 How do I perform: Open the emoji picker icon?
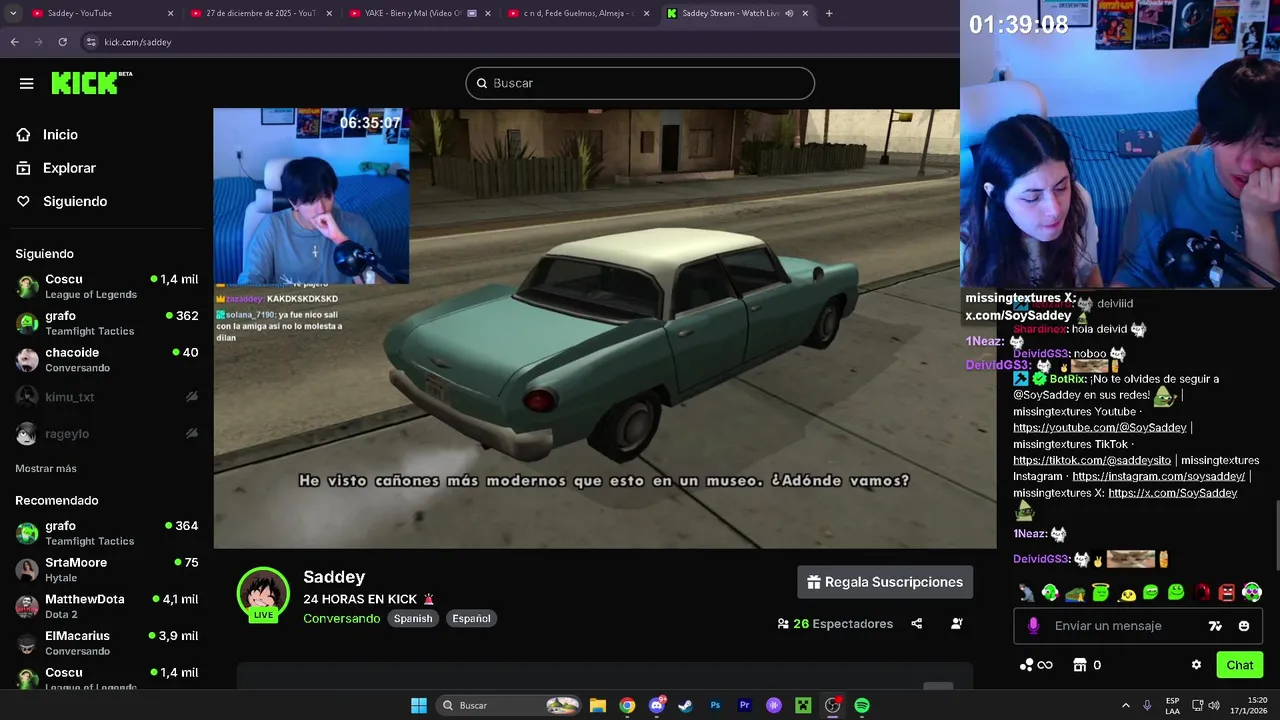pos(1244,626)
